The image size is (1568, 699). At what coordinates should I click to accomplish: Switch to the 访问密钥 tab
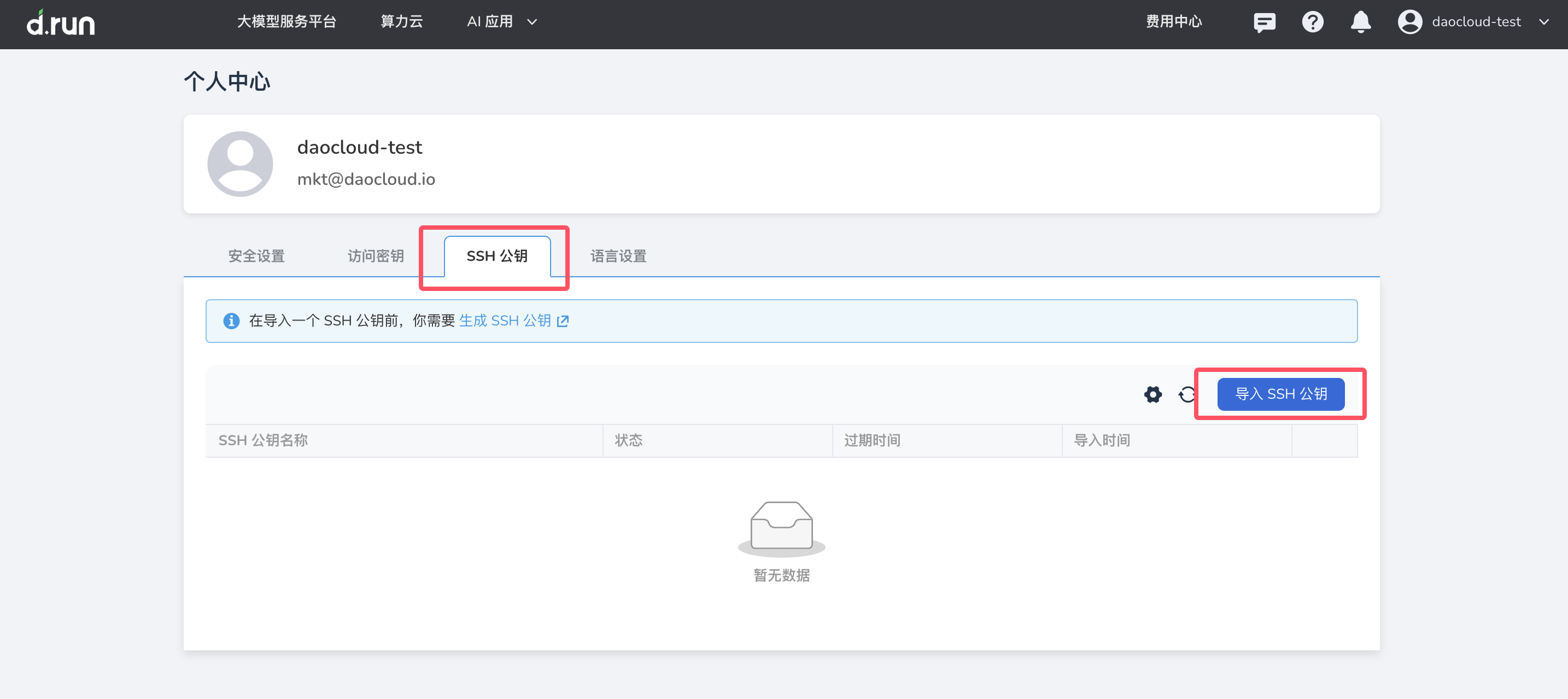click(375, 257)
